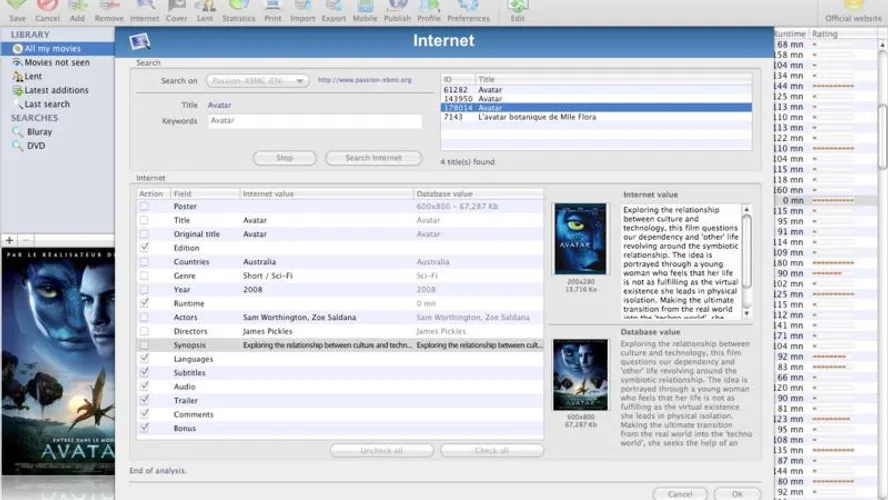This screenshot has height=500, width=888.
Task: Click the Database value column header
Action: click(479, 194)
